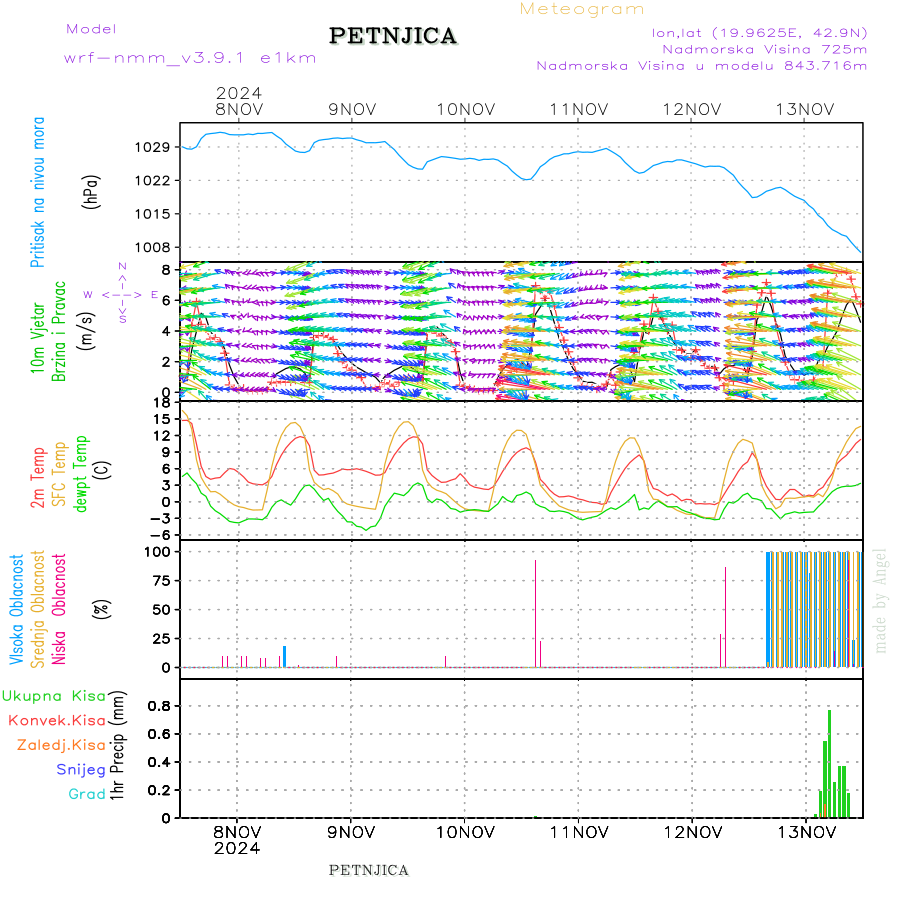Click the tallest green precipitation bar
This screenshot has height=900, width=900.
tap(829, 764)
